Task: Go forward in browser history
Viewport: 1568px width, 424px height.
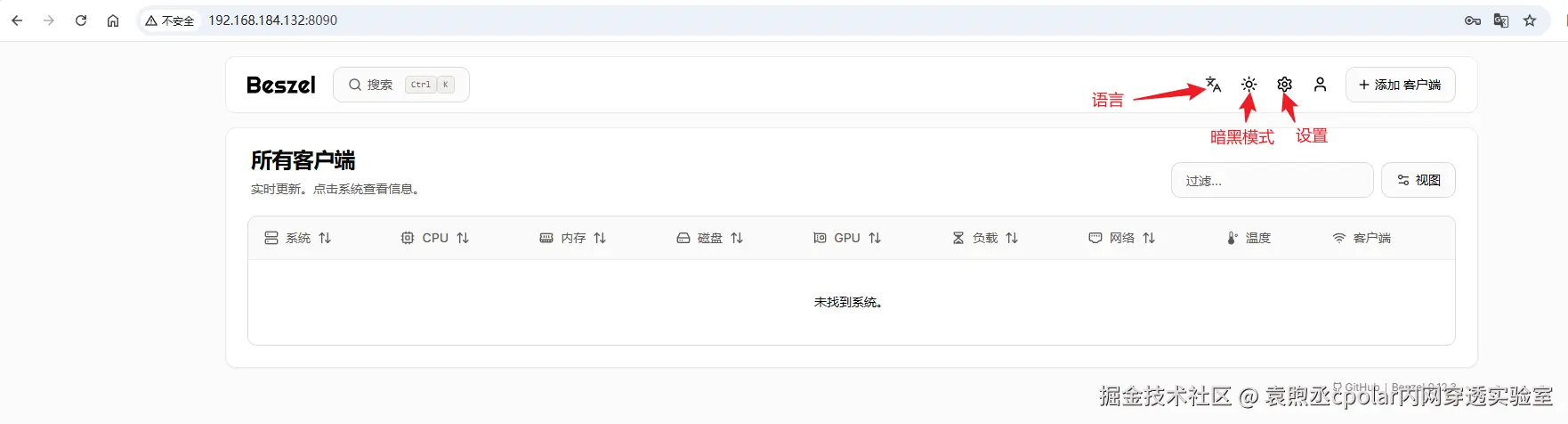Action: (49, 20)
